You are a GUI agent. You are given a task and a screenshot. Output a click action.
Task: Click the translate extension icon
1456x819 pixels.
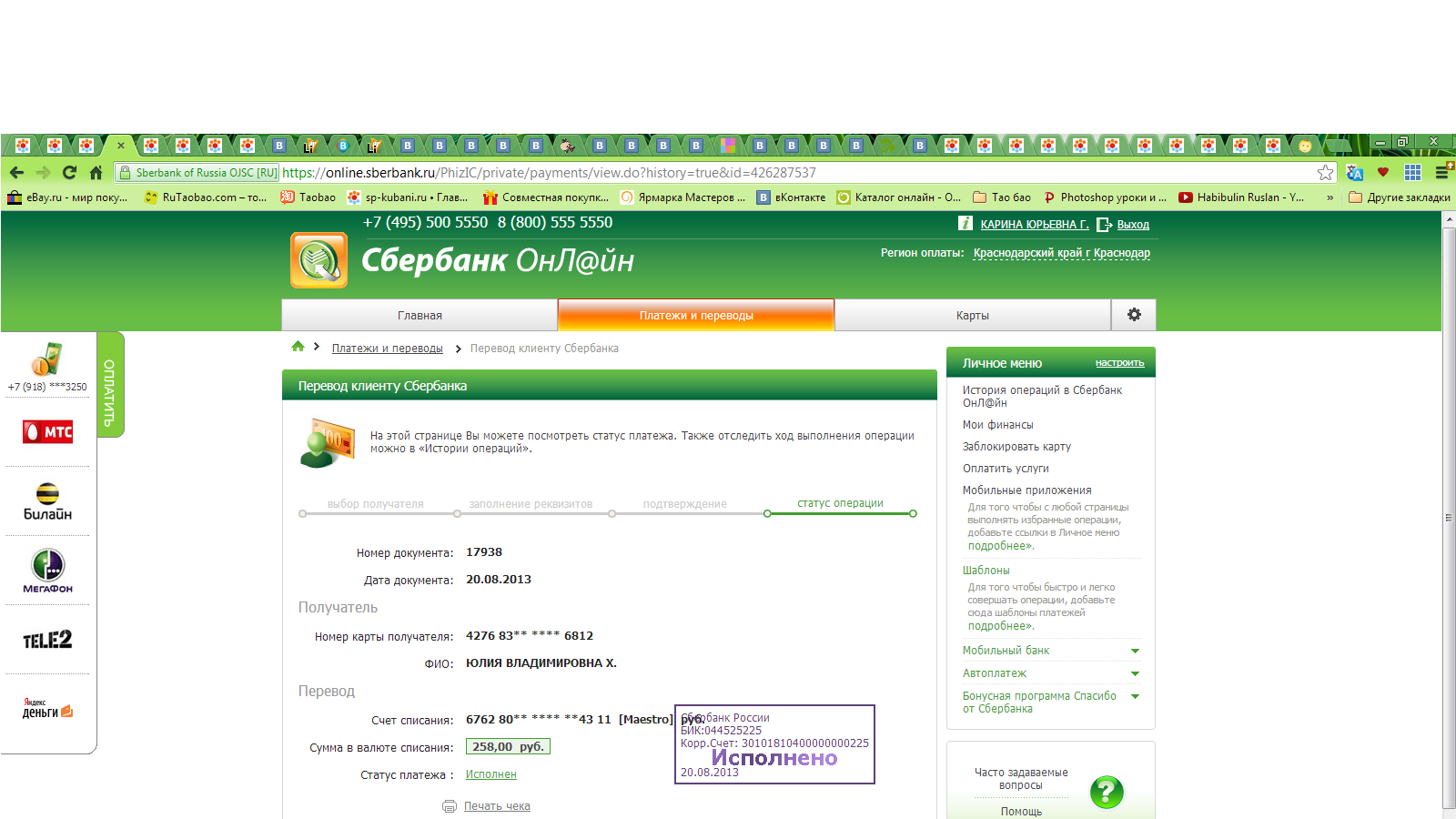point(1355,172)
